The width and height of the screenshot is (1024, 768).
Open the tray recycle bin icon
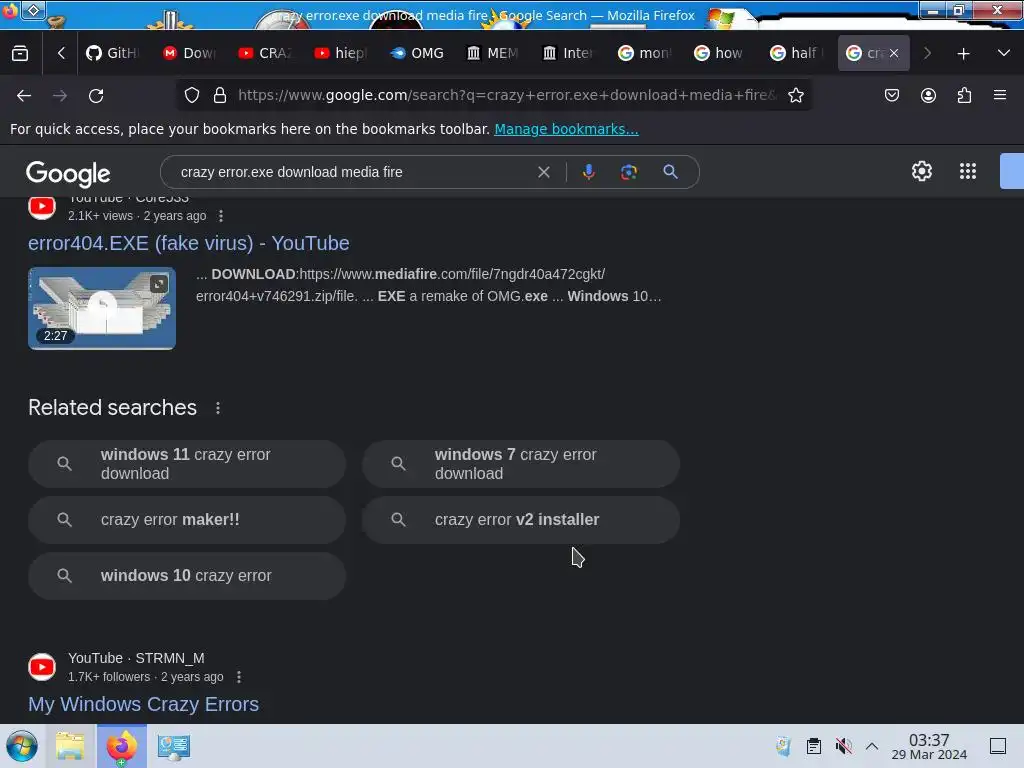783,746
